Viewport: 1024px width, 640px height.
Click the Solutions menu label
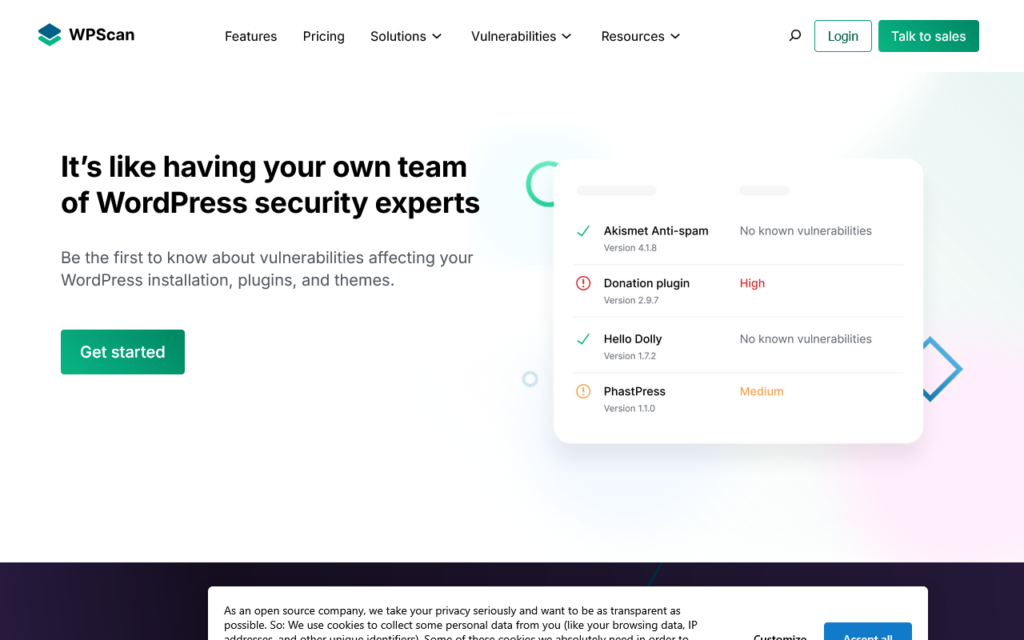pos(398,37)
